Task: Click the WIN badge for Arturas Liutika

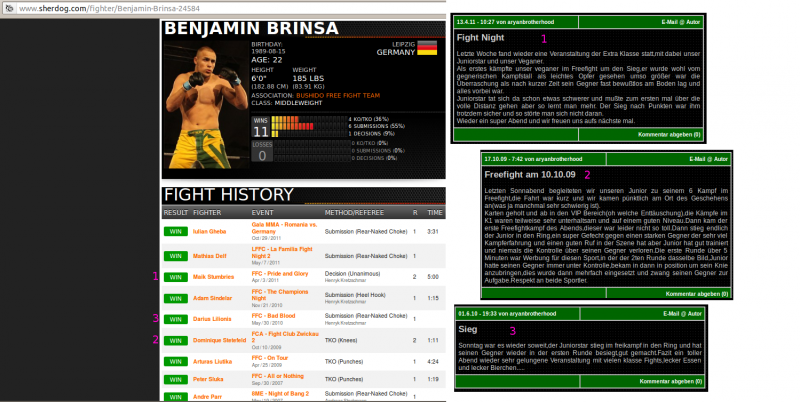Action: (x=176, y=362)
